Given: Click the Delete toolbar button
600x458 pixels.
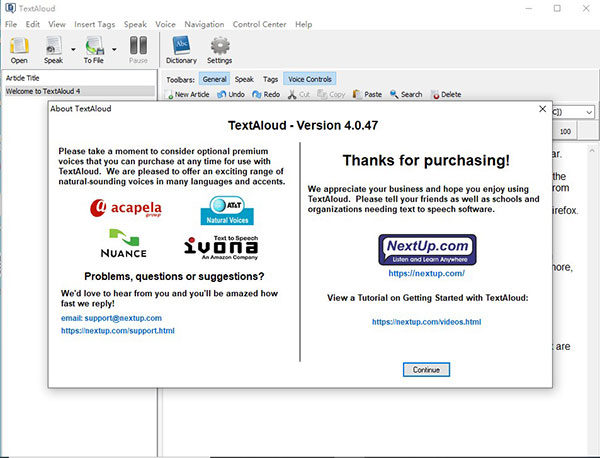Looking at the screenshot, I should click(446, 94).
